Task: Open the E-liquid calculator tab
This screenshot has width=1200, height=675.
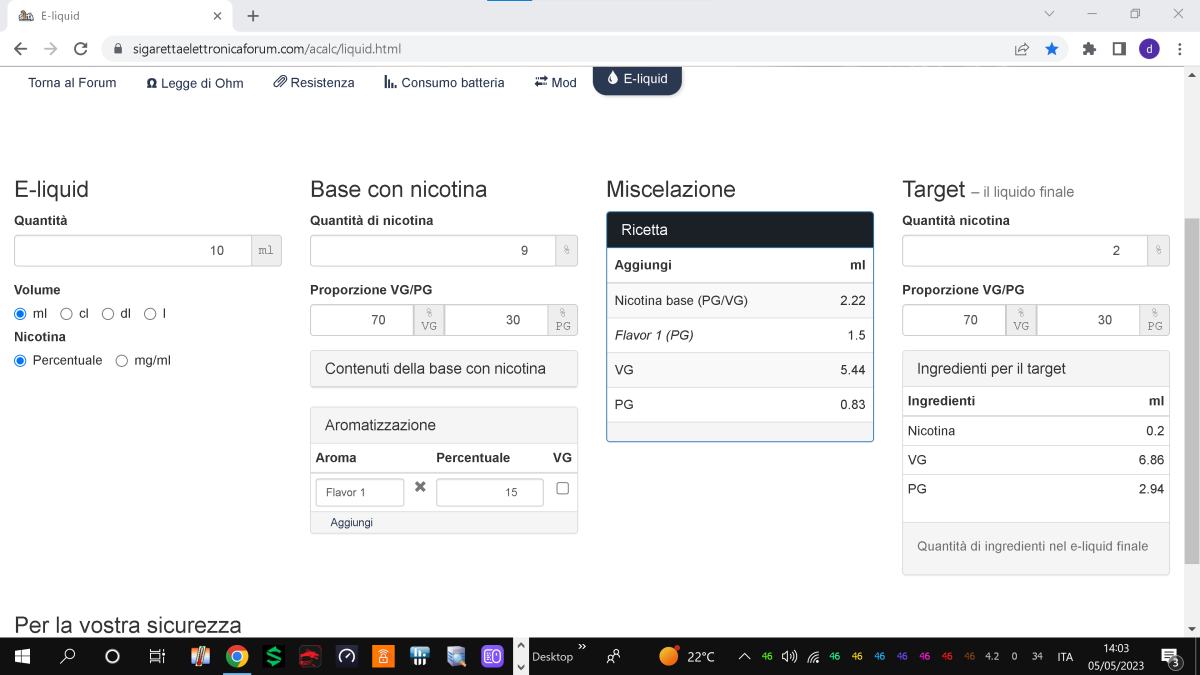Action: [x=637, y=79]
